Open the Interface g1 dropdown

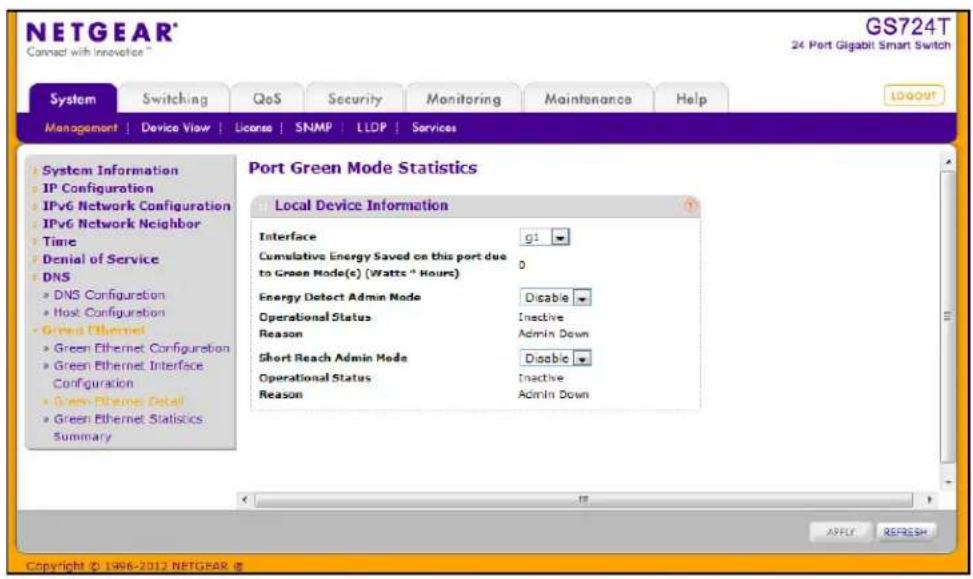pos(560,237)
